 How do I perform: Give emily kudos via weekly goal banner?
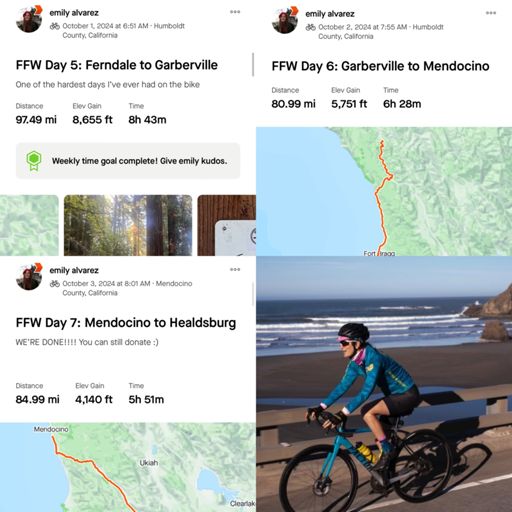coord(128,161)
